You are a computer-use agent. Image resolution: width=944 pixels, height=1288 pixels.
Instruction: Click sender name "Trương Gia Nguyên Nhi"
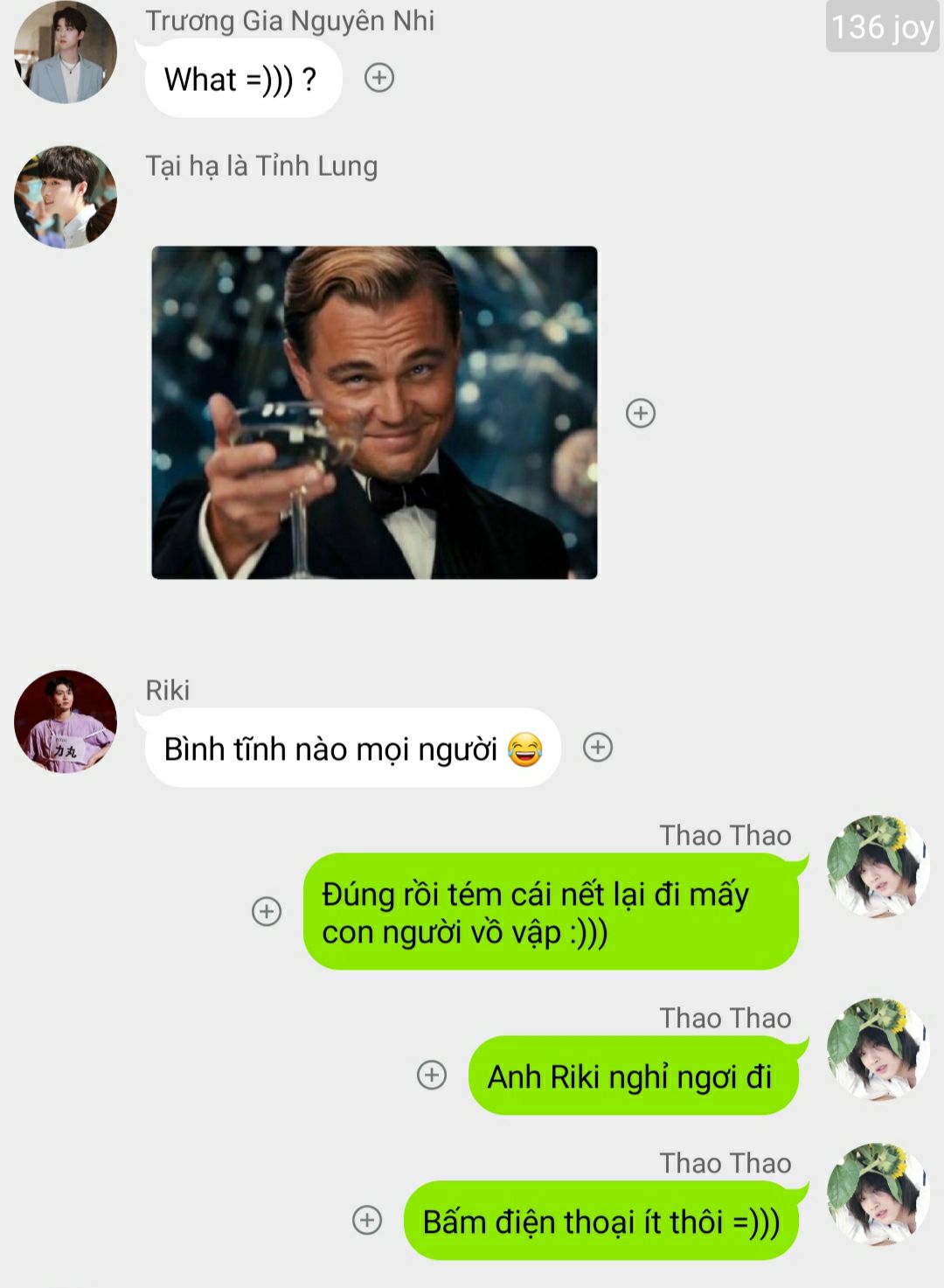[290, 20]
